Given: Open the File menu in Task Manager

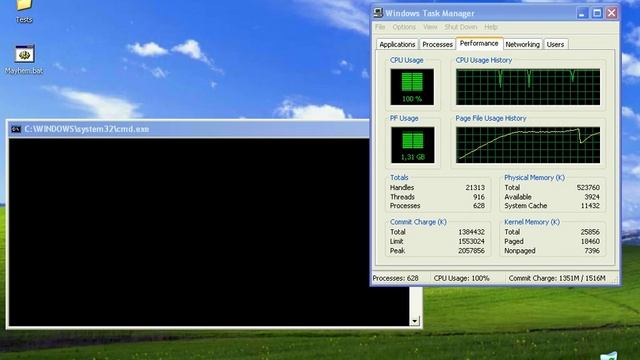Looking at the screenshot, I should 380,27.
